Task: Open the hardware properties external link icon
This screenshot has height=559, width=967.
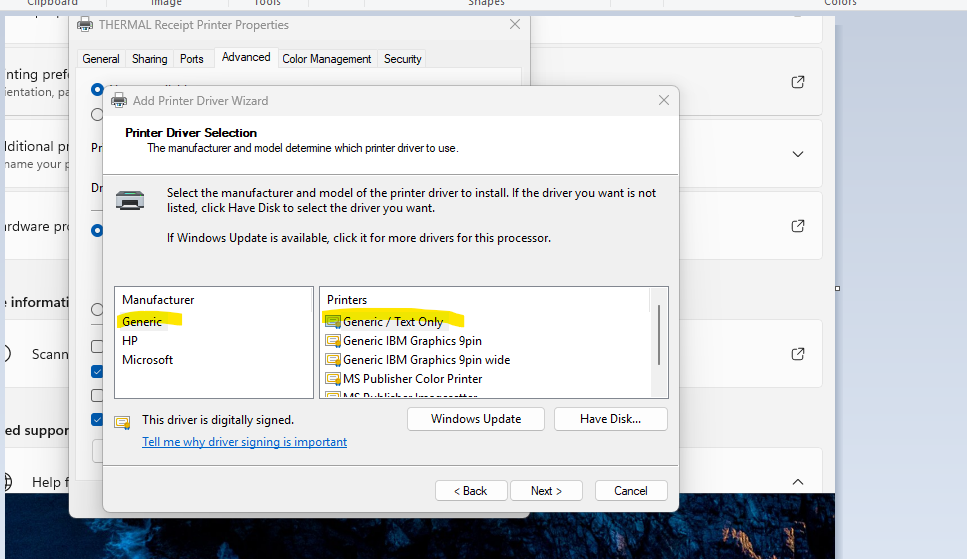Action: (x=797, y=226)
